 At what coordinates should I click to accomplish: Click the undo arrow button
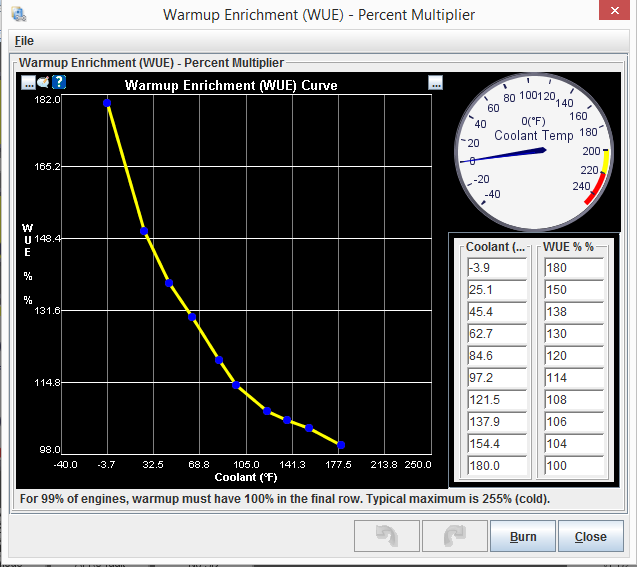[386, 537]
